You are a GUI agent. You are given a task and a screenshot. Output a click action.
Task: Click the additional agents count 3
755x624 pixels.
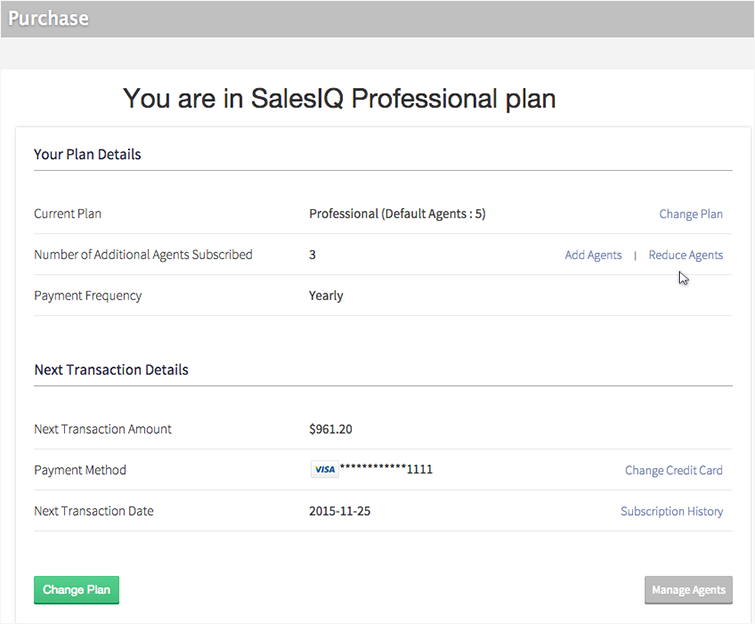point(312,255)
